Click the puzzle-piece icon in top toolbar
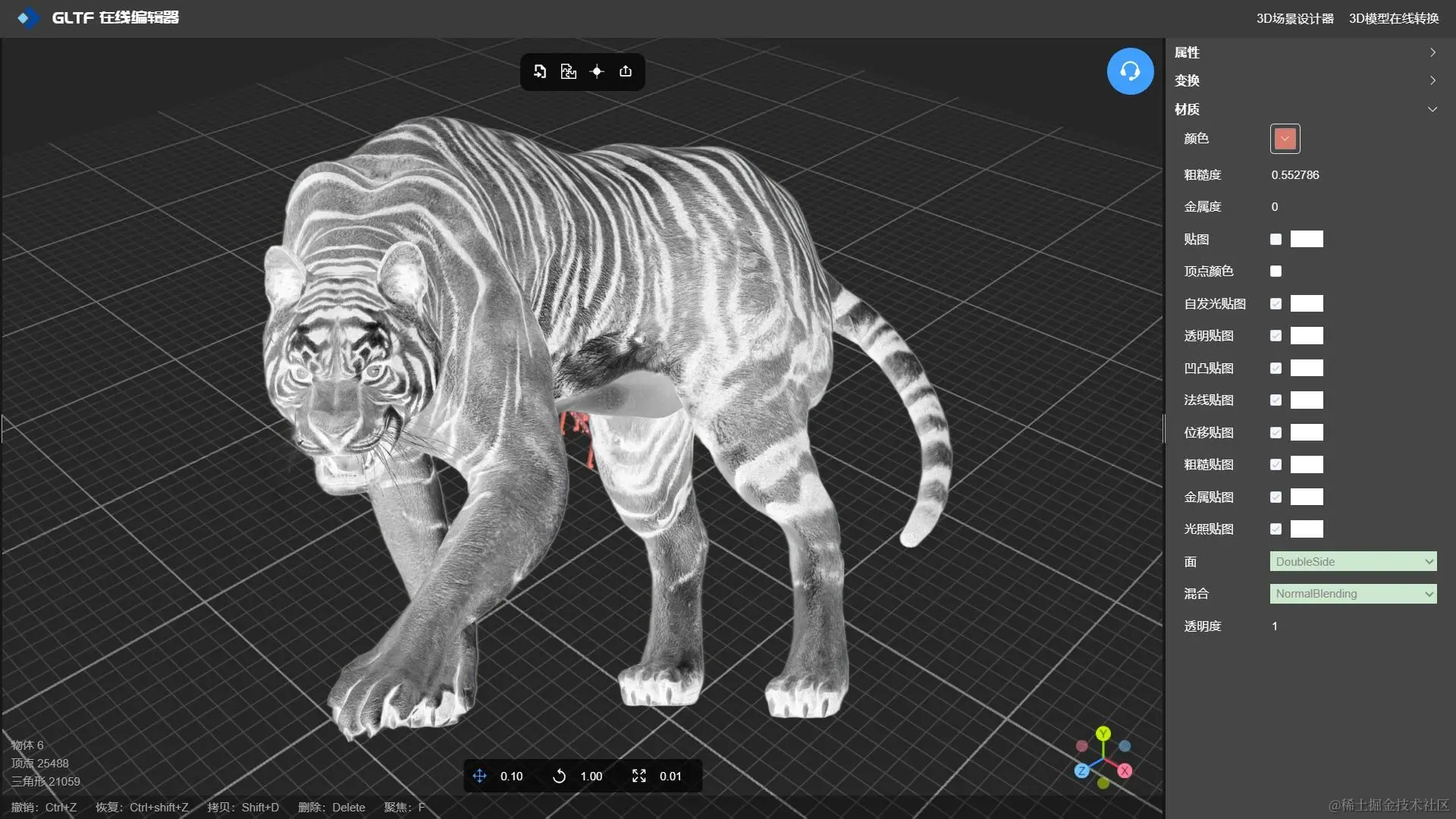Viewport: 1456px width, 819px height. (568, 71)
